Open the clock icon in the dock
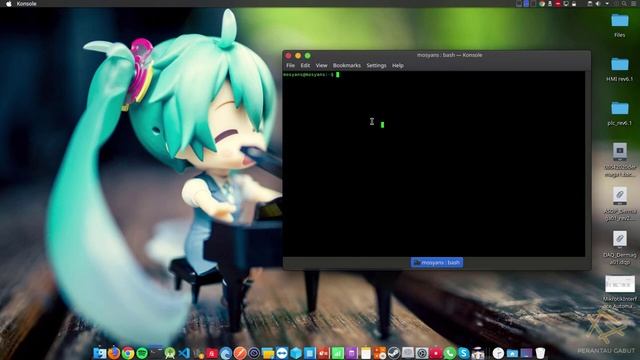Screen dimensions: 640x360 tap(498, 353)
